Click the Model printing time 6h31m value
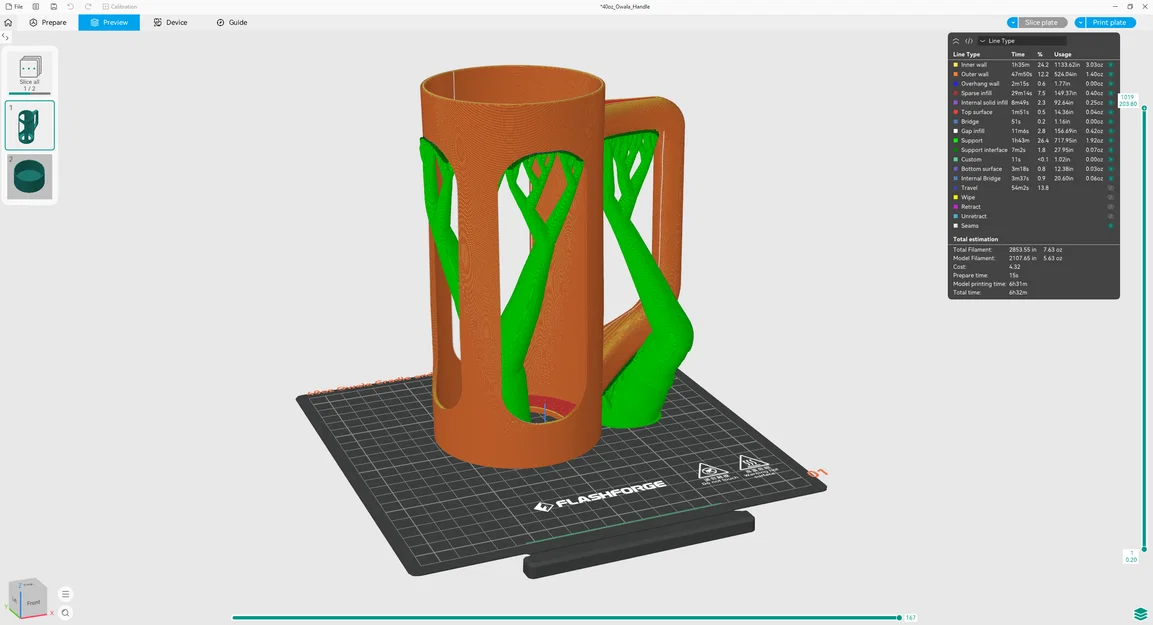The image size is (1153, 625). (1018, 284)
